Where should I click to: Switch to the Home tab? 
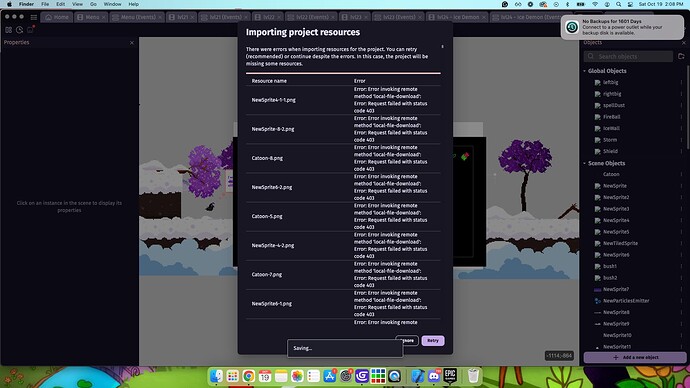[57, 17]
